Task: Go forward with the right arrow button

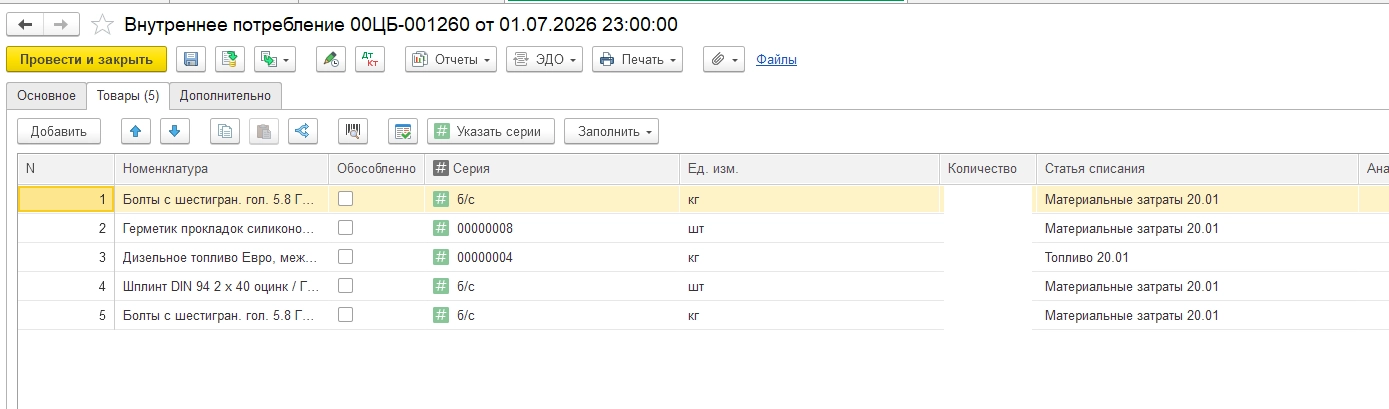Action: coord(61,24)
